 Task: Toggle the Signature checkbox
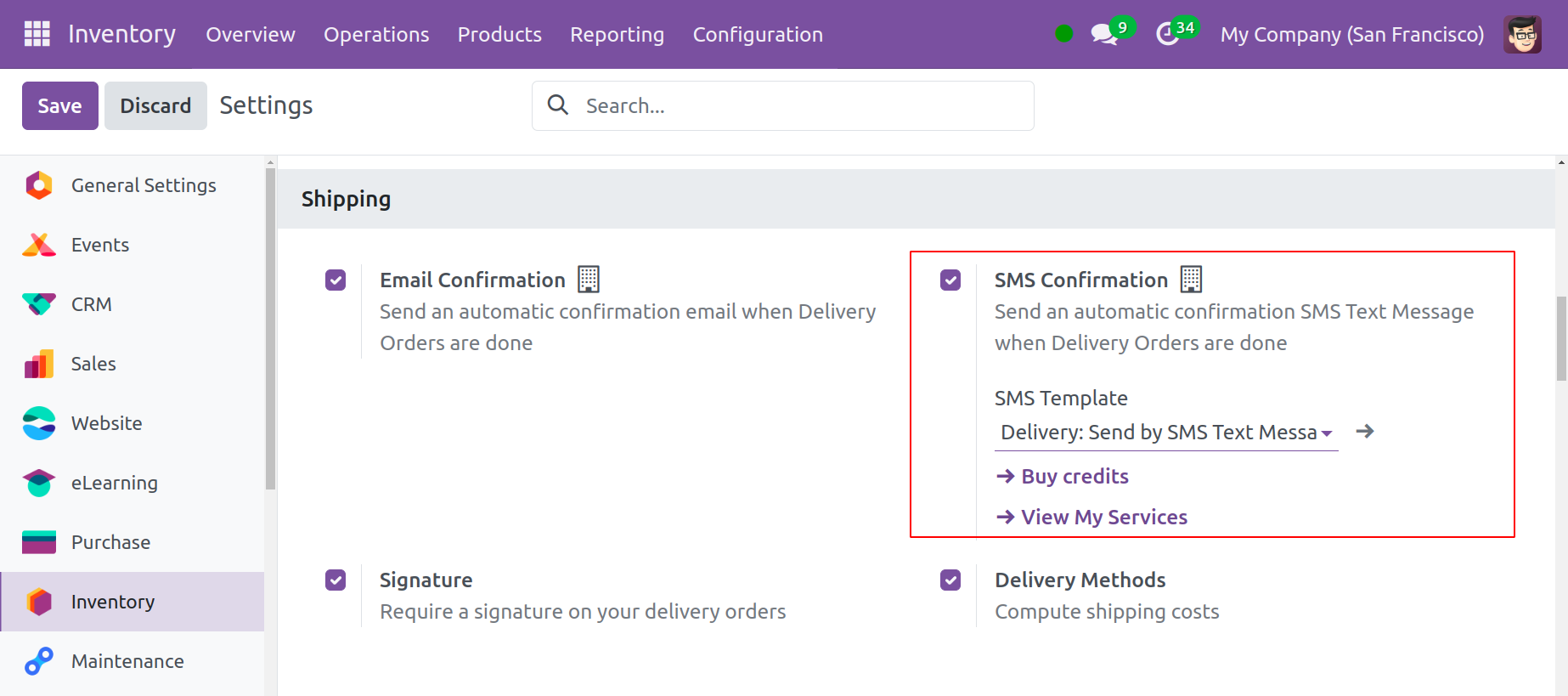pyautogui.click(x=336, y=580)
